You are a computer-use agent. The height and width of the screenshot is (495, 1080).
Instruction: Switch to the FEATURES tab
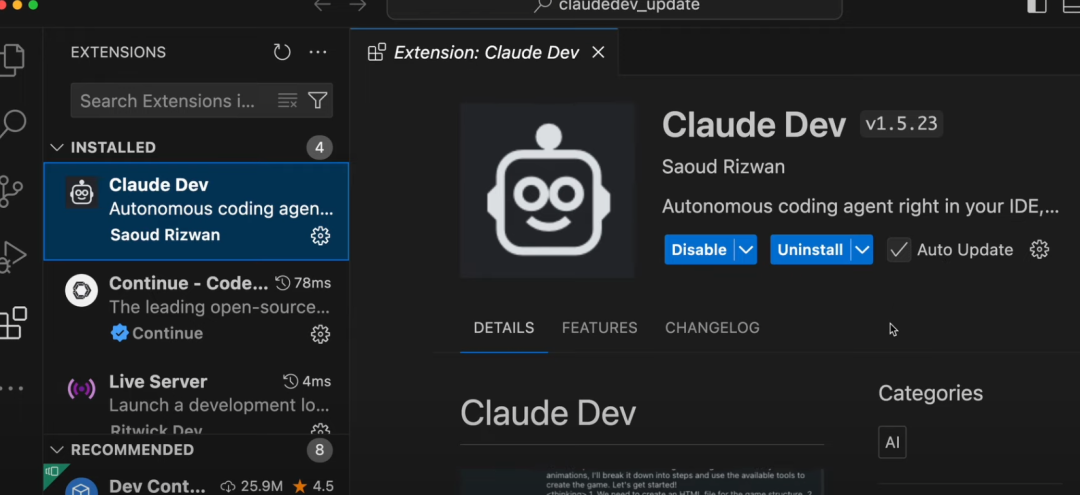coord(599,328)
